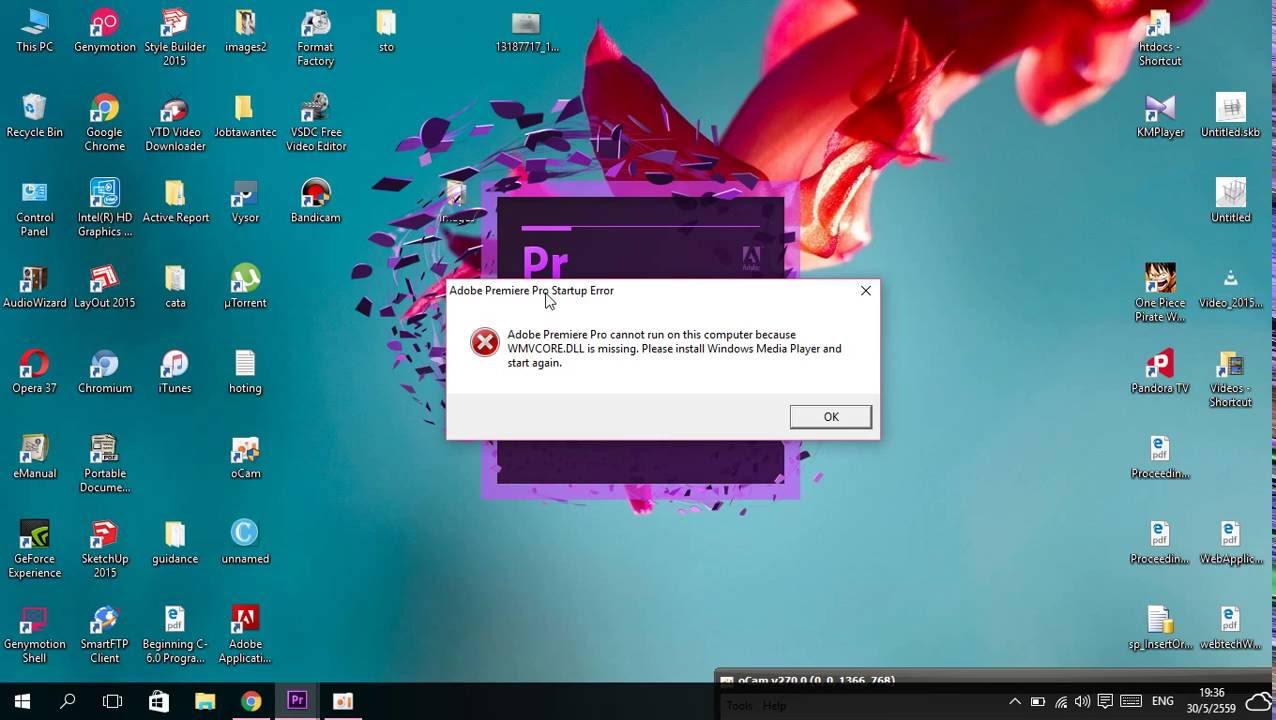Open the This PC desktop icon
This screenshot has width=1276, height=720.
point(35,31)
